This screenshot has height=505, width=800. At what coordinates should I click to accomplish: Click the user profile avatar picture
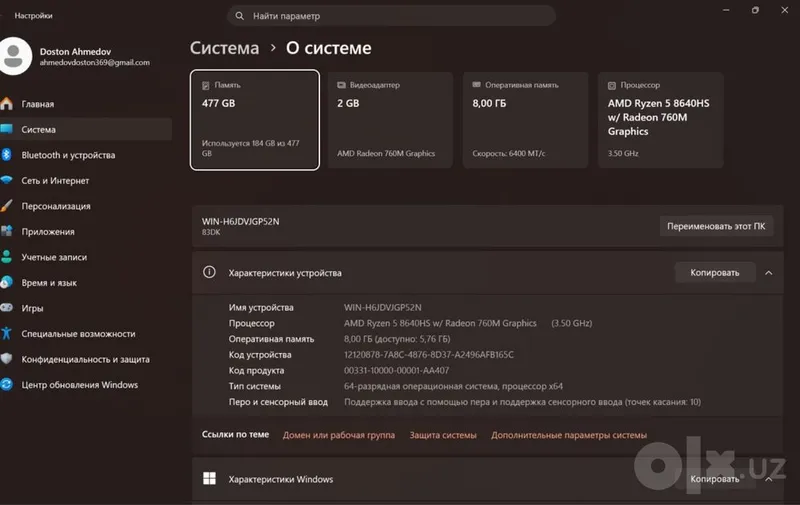tap(13, 56)
